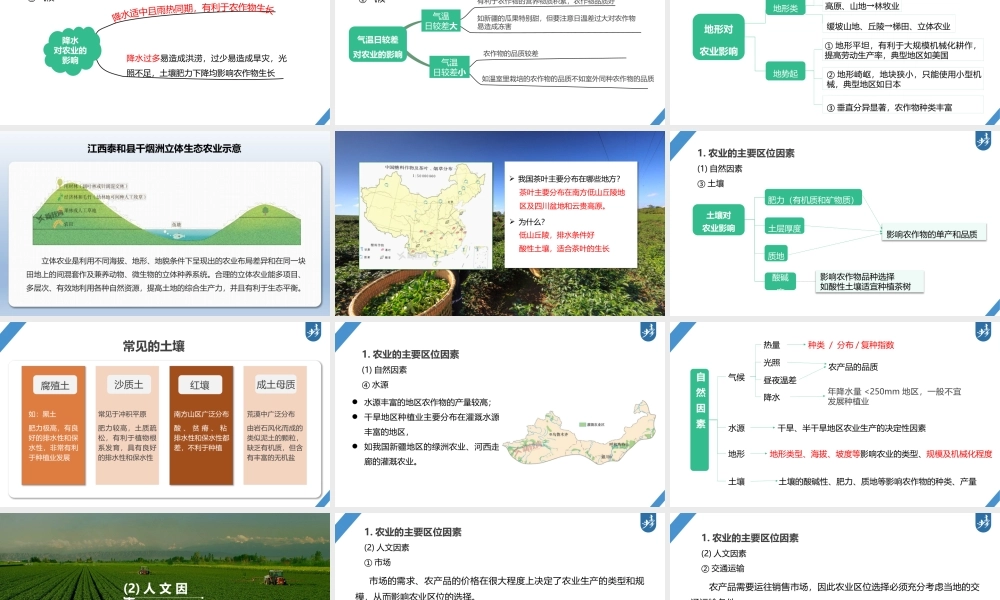
Task: Expand the 气候 branch in the mind map
Action: point(737,377)
